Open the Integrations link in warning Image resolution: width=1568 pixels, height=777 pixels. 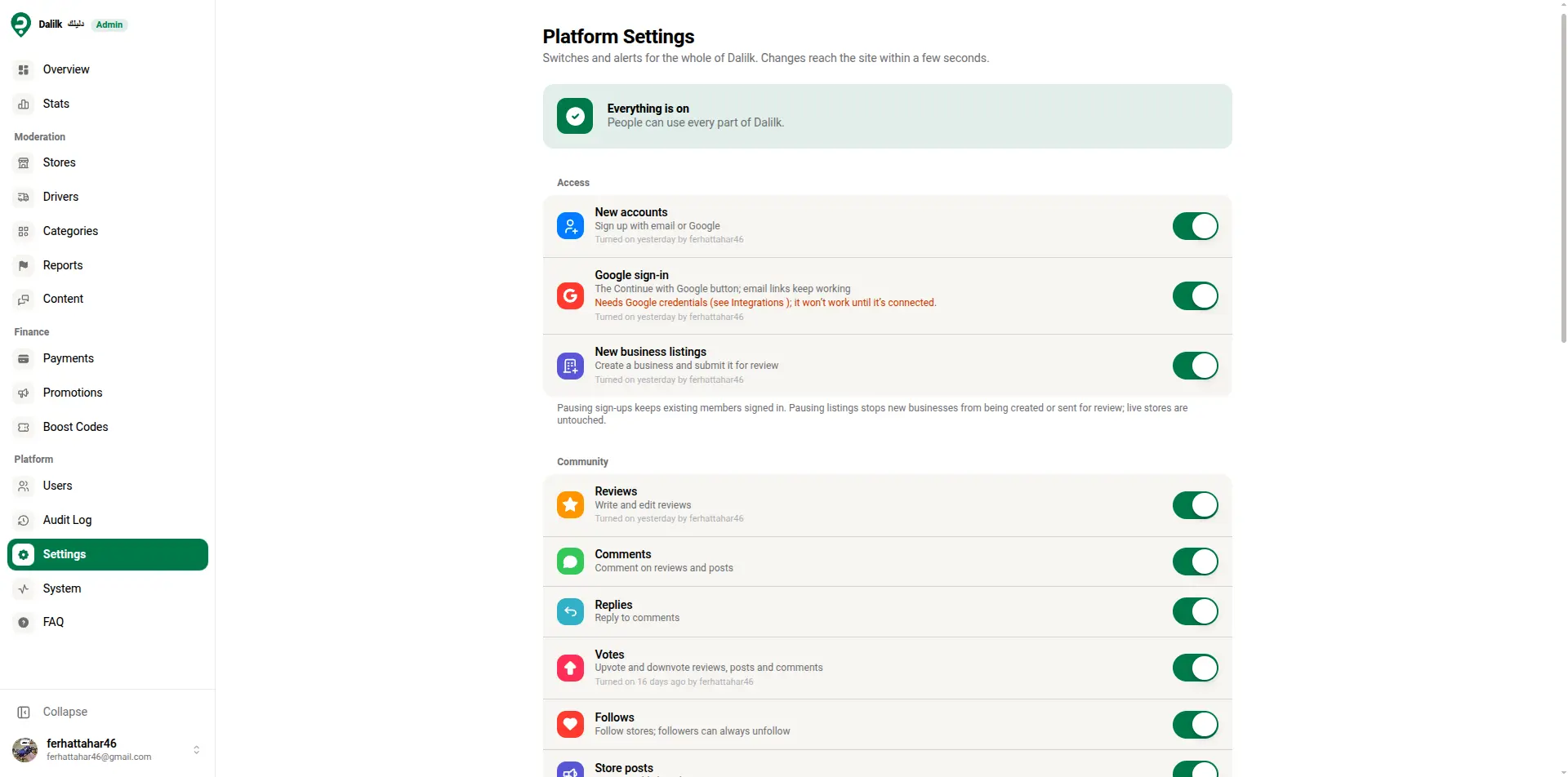point(757,303)
